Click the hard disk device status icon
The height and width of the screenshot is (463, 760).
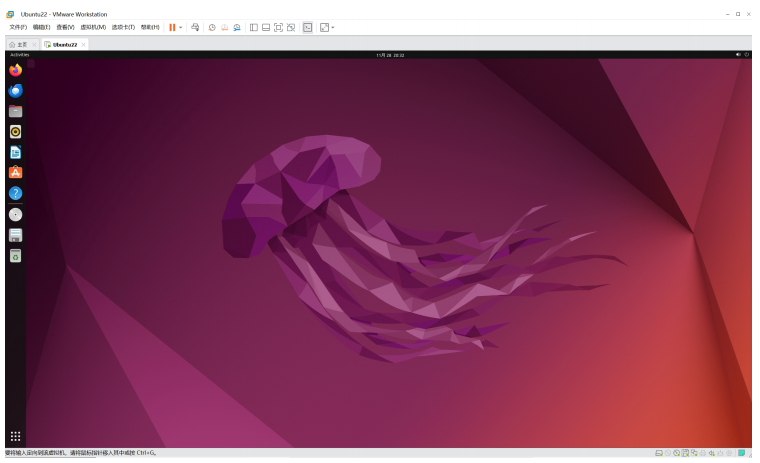(659, 453)
